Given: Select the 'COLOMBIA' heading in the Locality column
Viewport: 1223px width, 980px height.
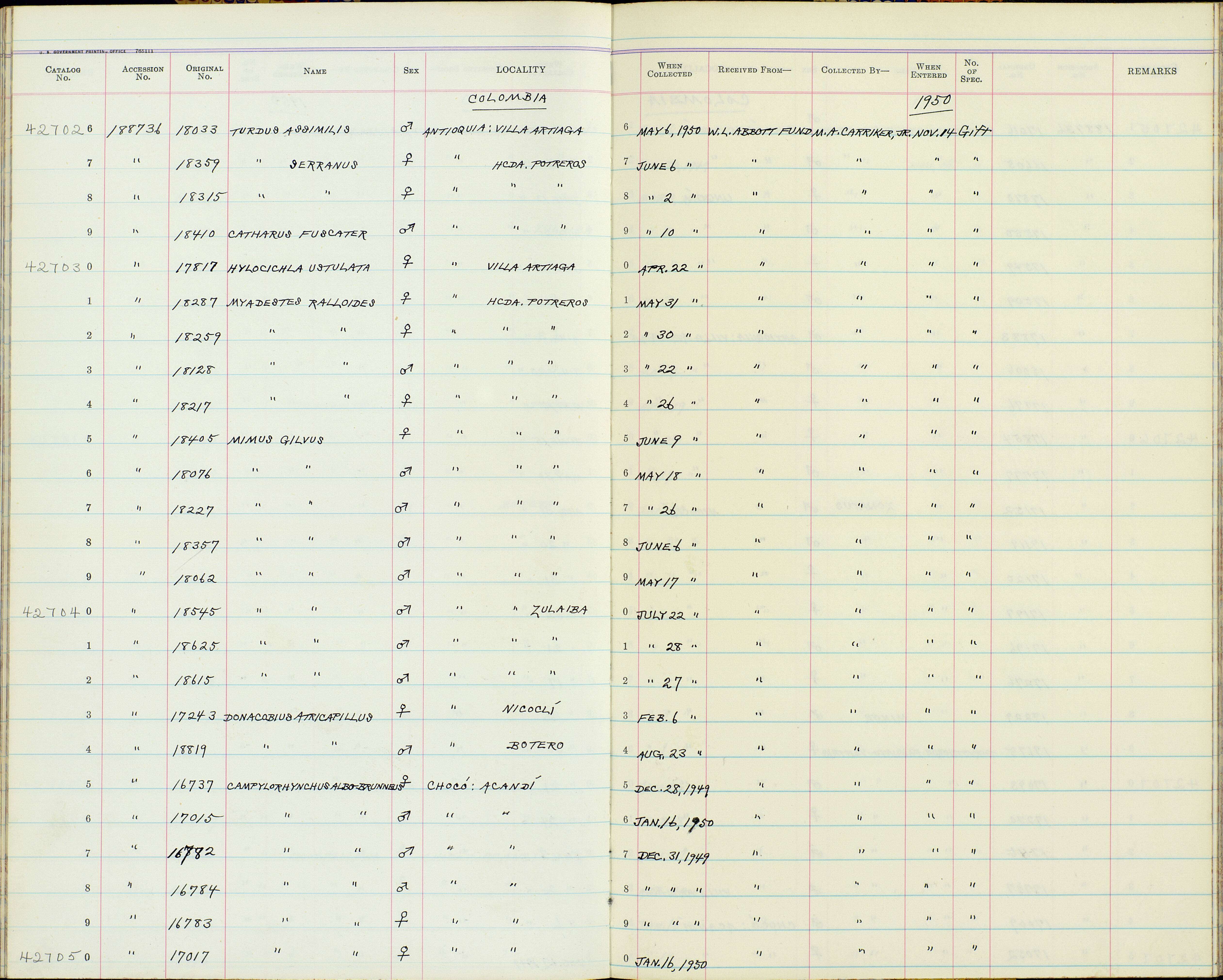Looking at the screenshot, I should (x=508, y=98).
